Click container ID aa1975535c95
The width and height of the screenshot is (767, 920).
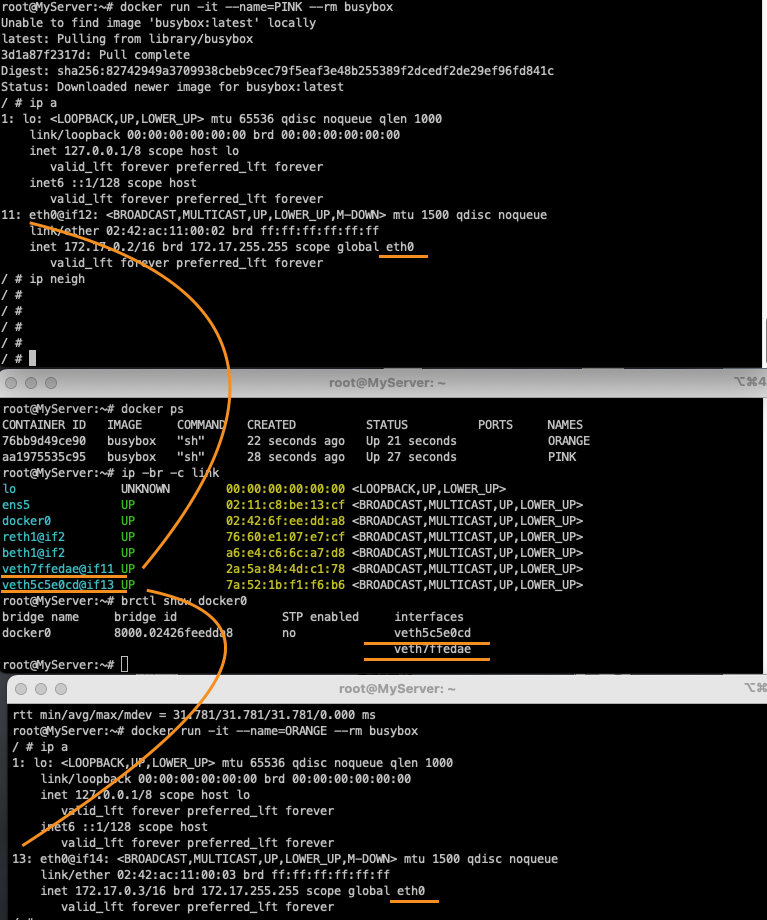[x=44, y=456]
